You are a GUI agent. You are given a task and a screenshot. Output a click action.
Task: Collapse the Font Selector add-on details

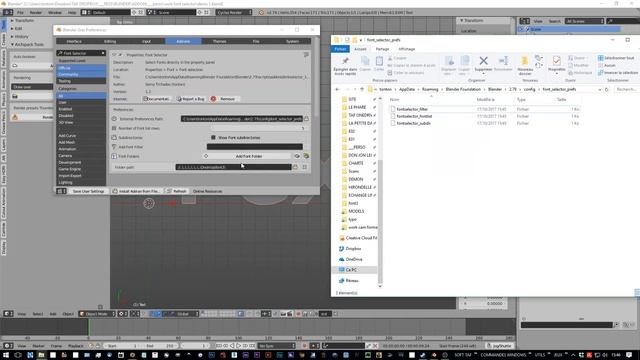(114, 55)
